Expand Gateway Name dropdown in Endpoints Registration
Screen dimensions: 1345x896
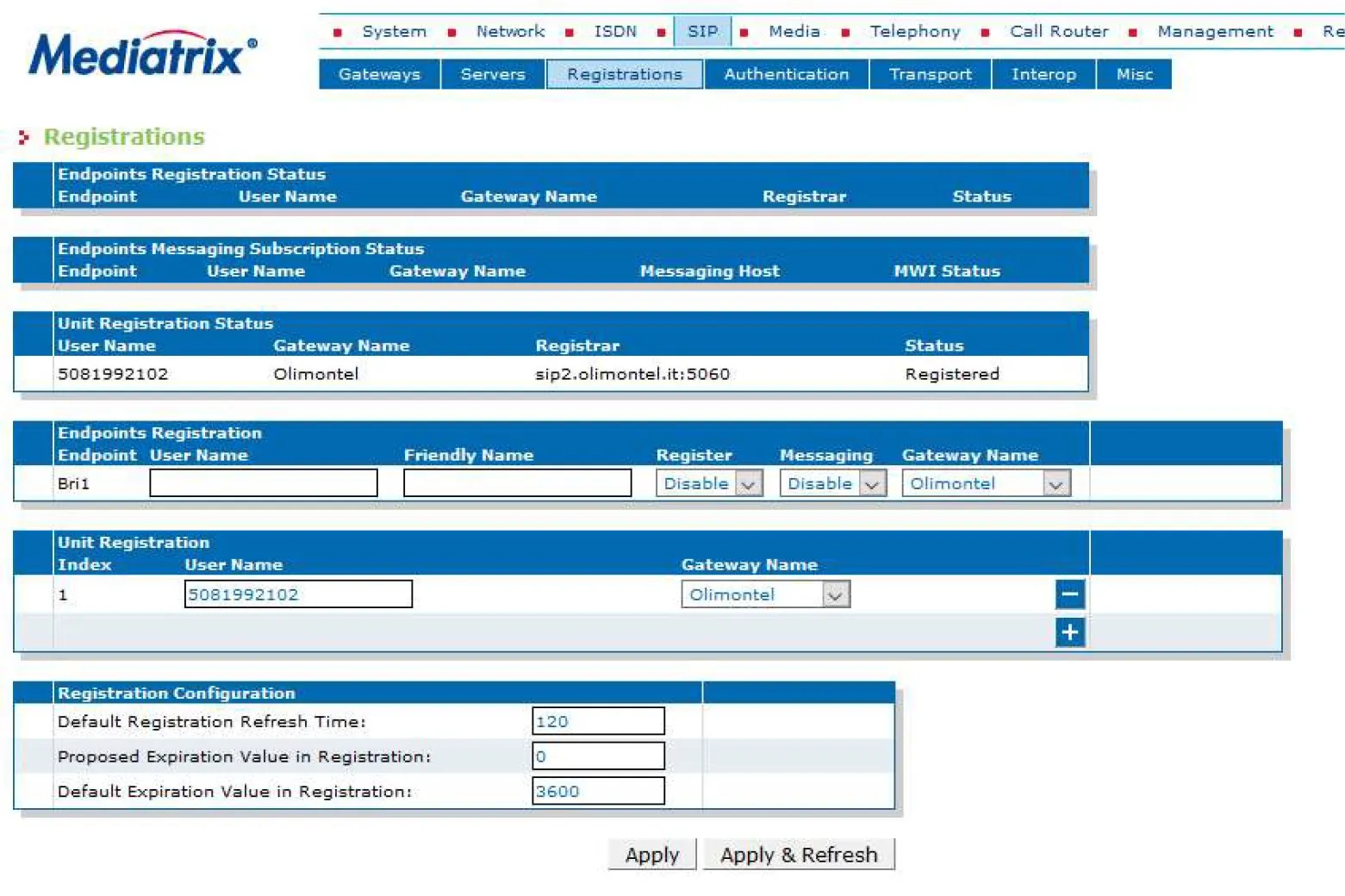[x=986, y=483]
